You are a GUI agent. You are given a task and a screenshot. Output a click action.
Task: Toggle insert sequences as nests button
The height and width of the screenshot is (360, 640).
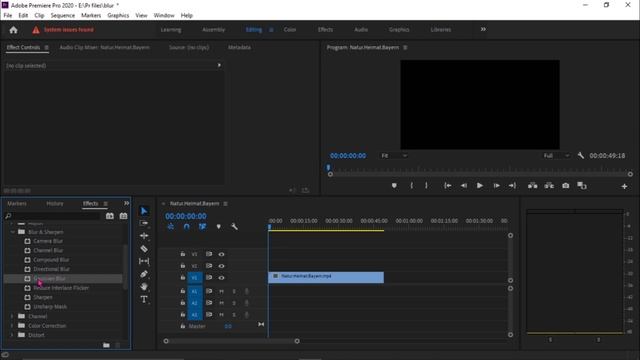pyautogui.click(x=171, y=227)
